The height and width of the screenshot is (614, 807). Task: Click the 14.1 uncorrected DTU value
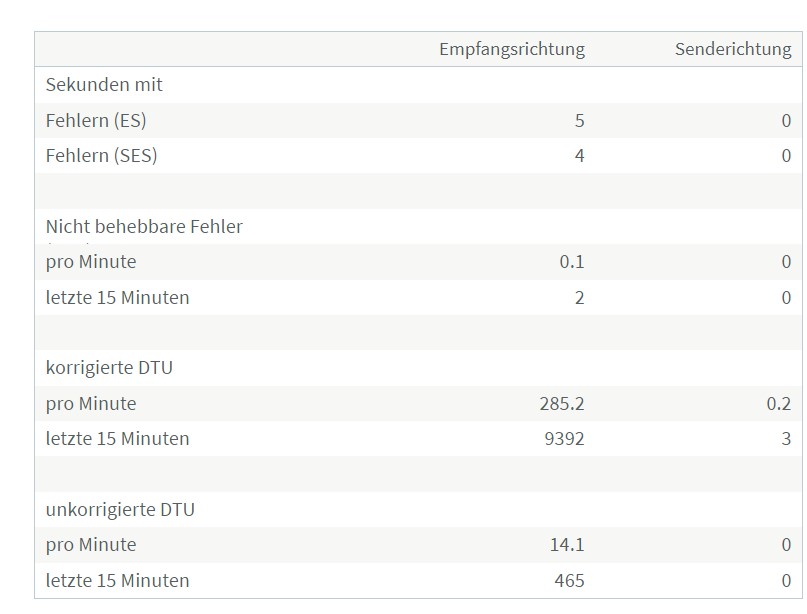point(567,545)
